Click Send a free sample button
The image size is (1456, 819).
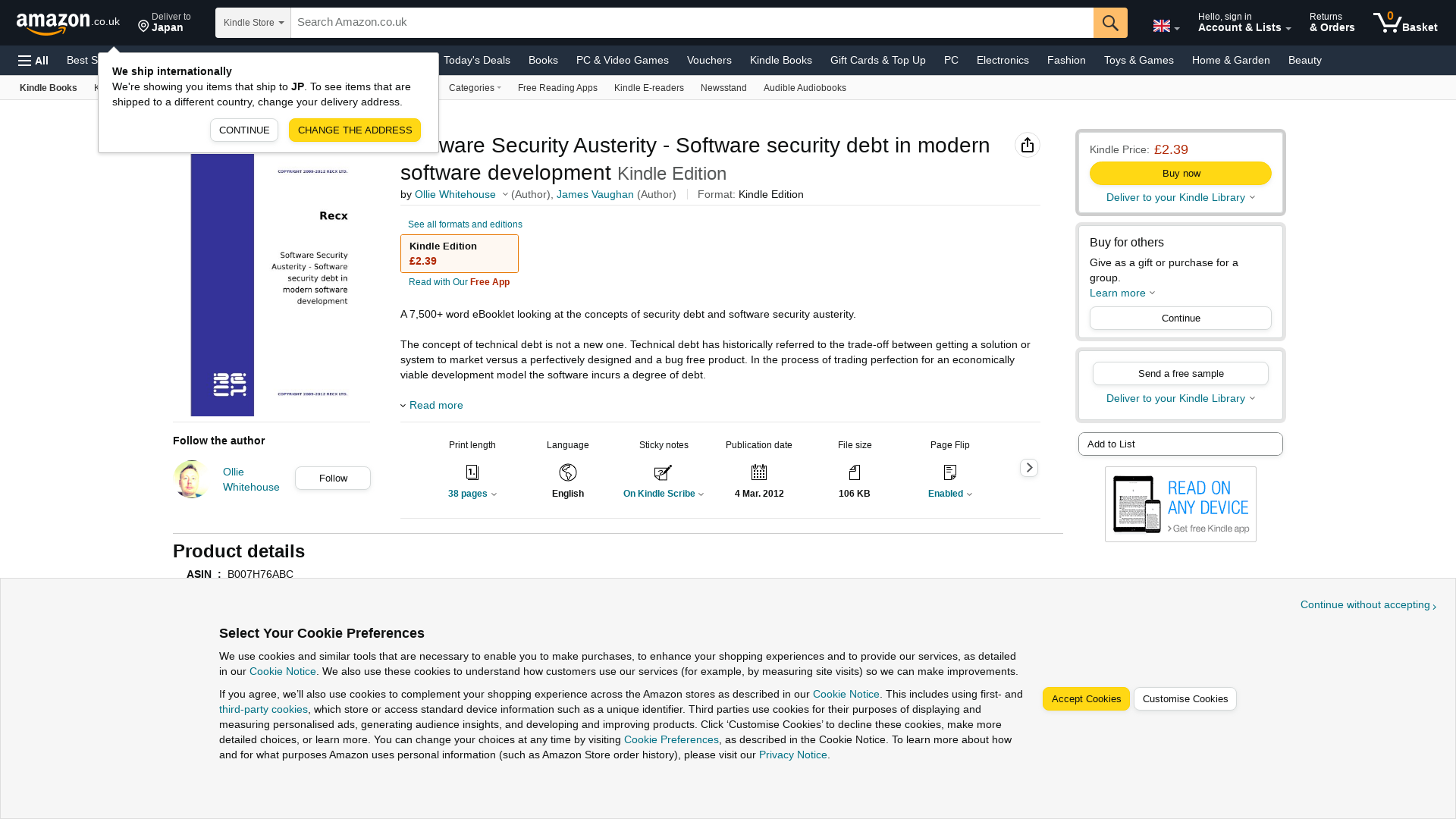(1180, 373)
